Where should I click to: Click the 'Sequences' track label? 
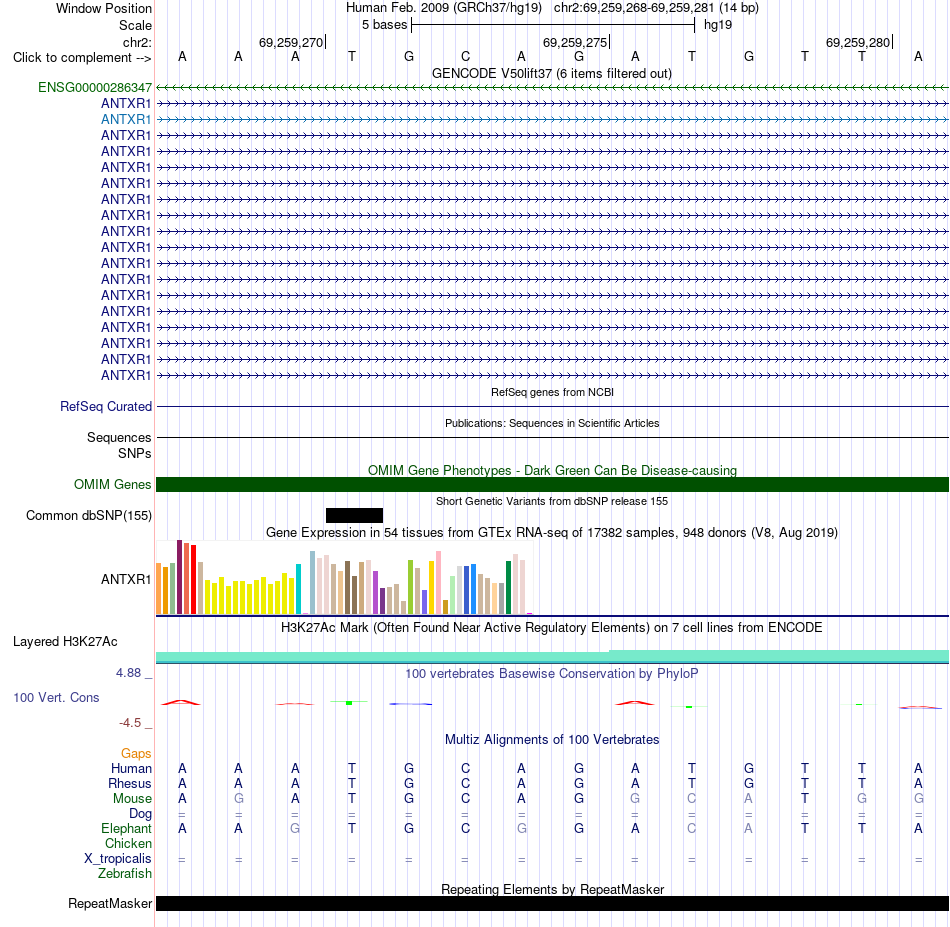[x=119, y=437]
